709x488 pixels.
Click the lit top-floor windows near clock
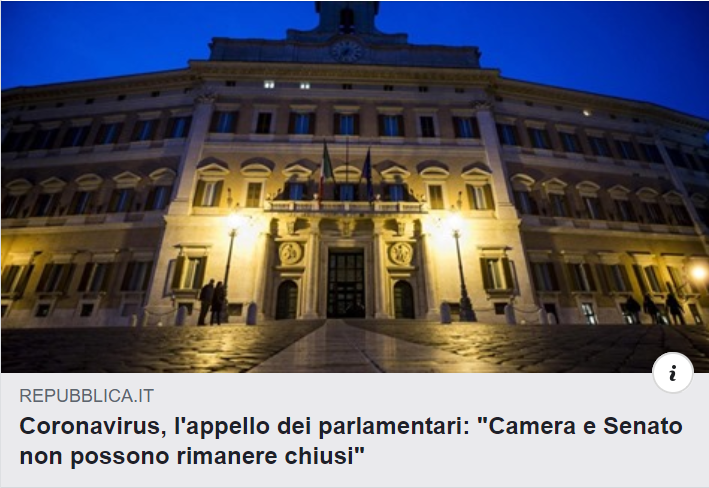pos(287,85)
